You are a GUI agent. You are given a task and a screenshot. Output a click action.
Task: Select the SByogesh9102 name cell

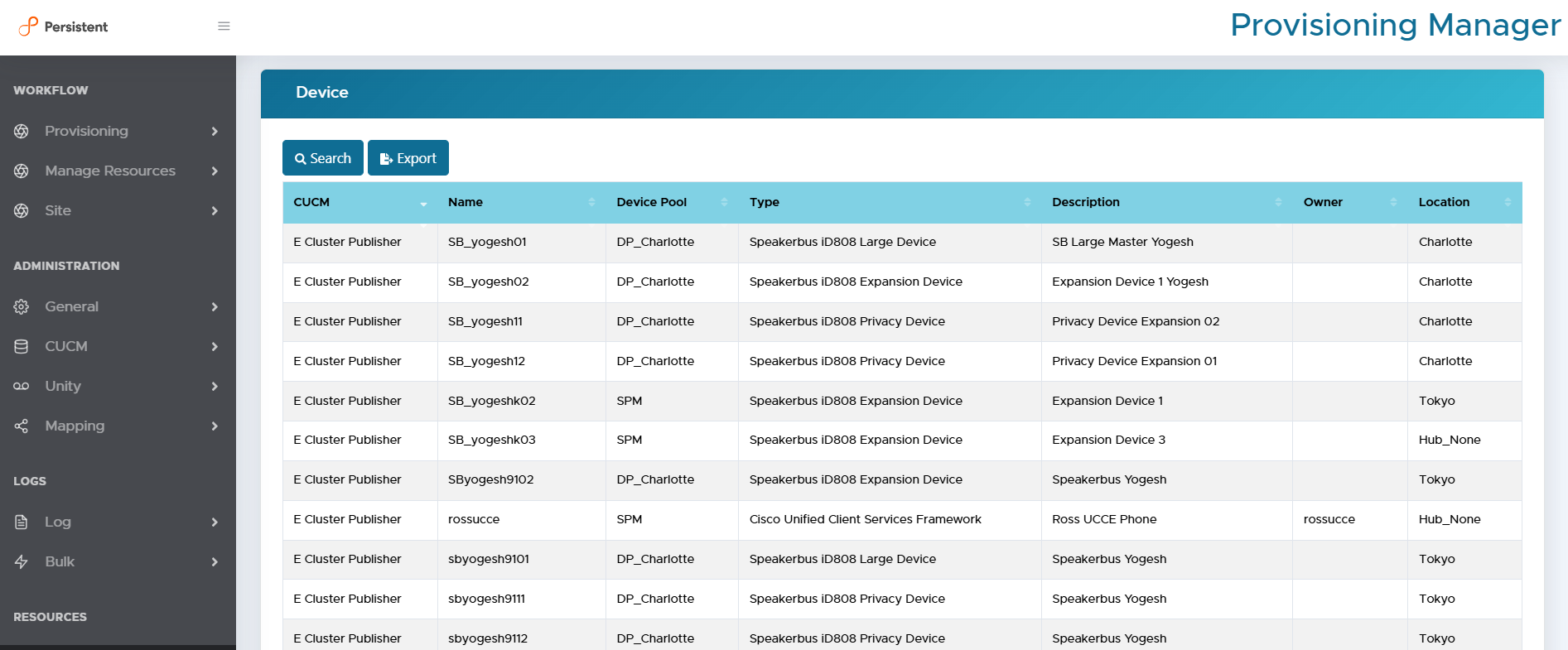coord(522,479)
